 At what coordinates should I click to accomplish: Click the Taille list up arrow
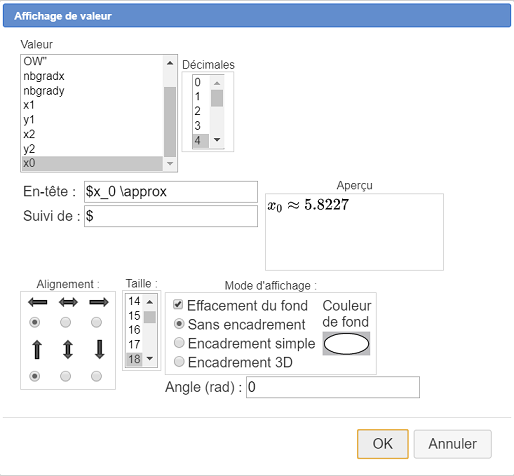tap(150, 302)
